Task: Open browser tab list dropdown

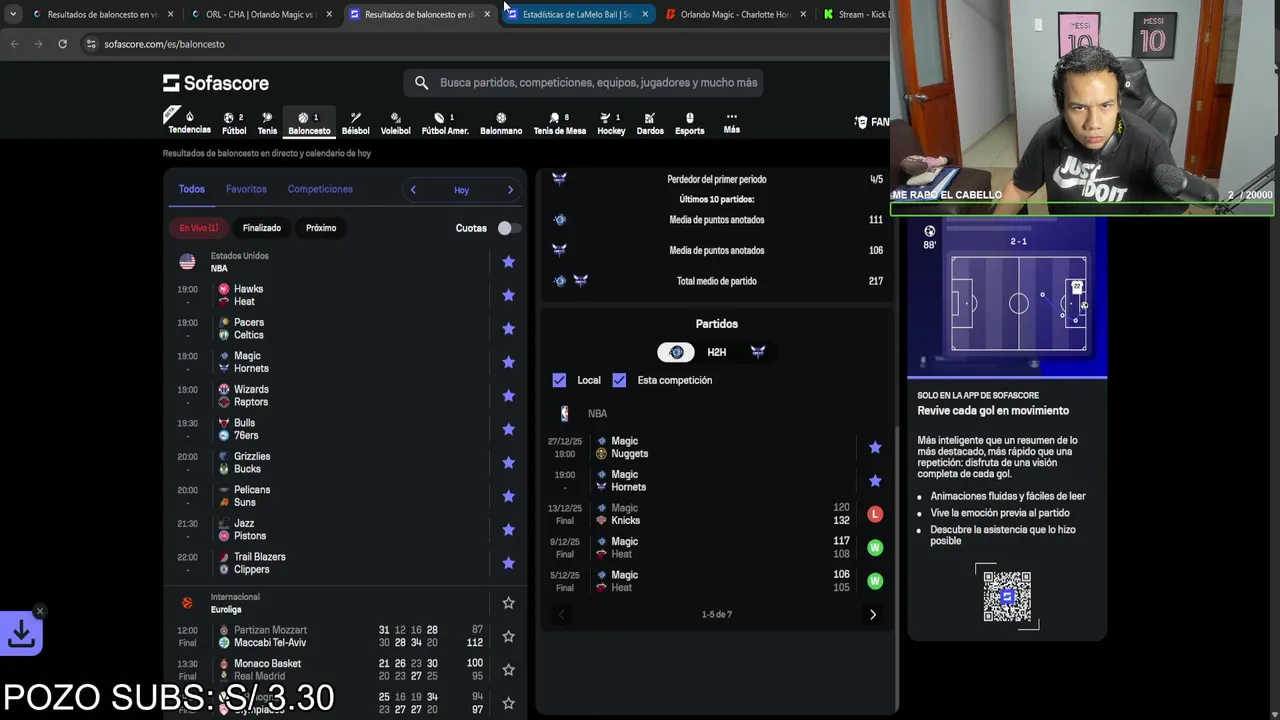Action: tap(13, 14)
